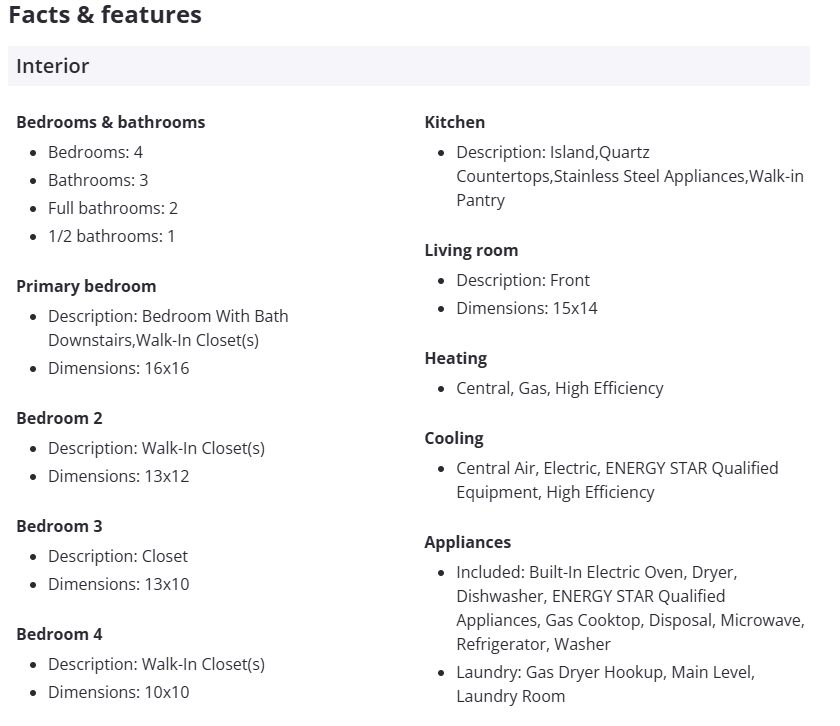The height and width of the screenshot is (726, 840).
Task: Click Primary bedroom Dimensions: 16x16
Action: coord(118,368)
